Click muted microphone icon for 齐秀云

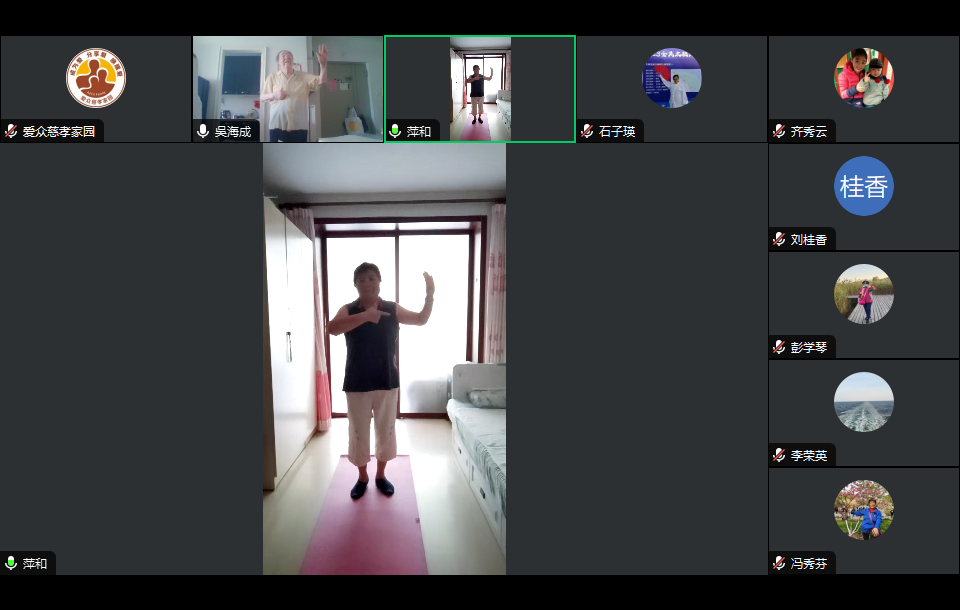[779, 132]
